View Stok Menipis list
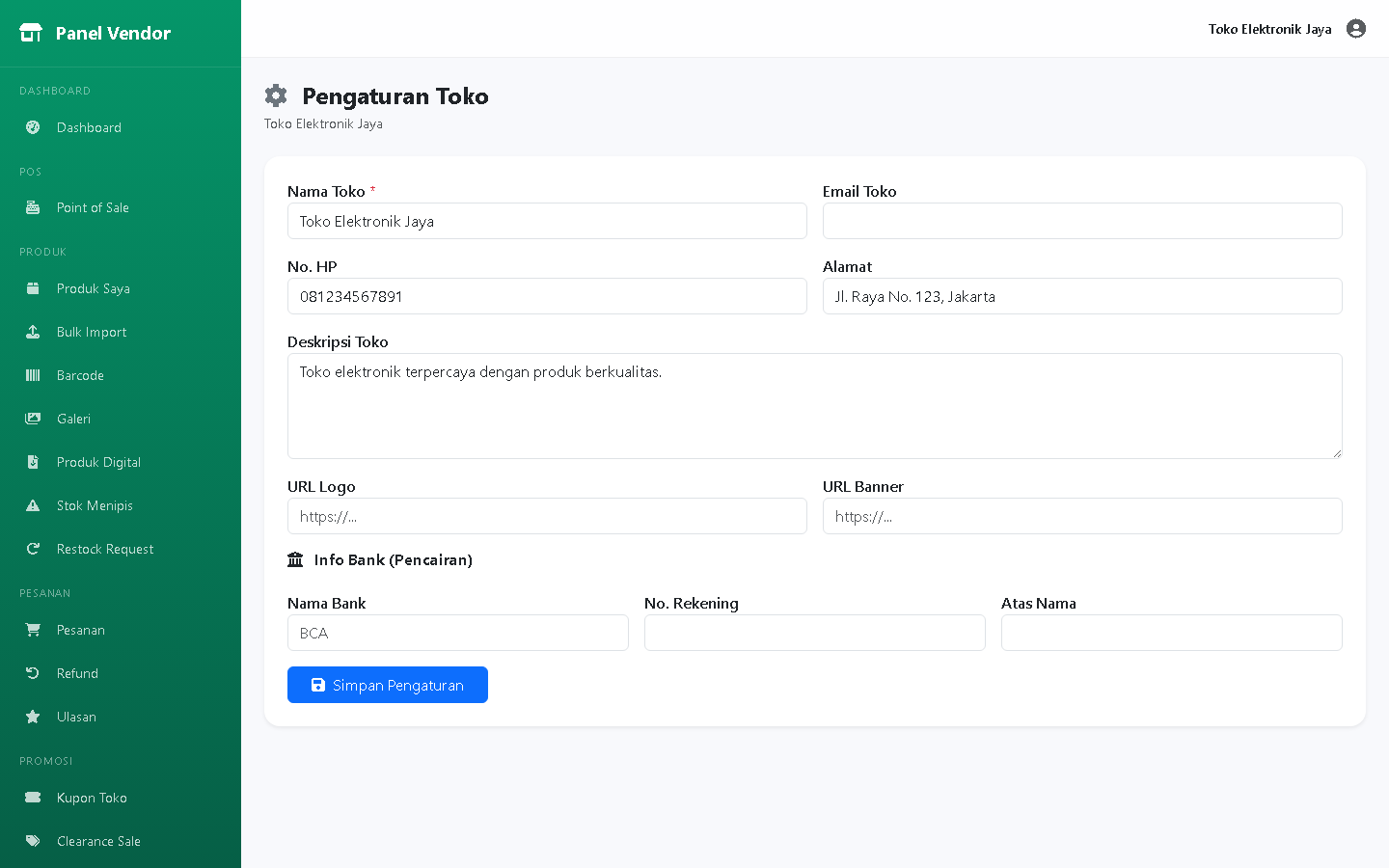Image resolution: width=1389 pixels, height=868 pixels. click(121, 505)
